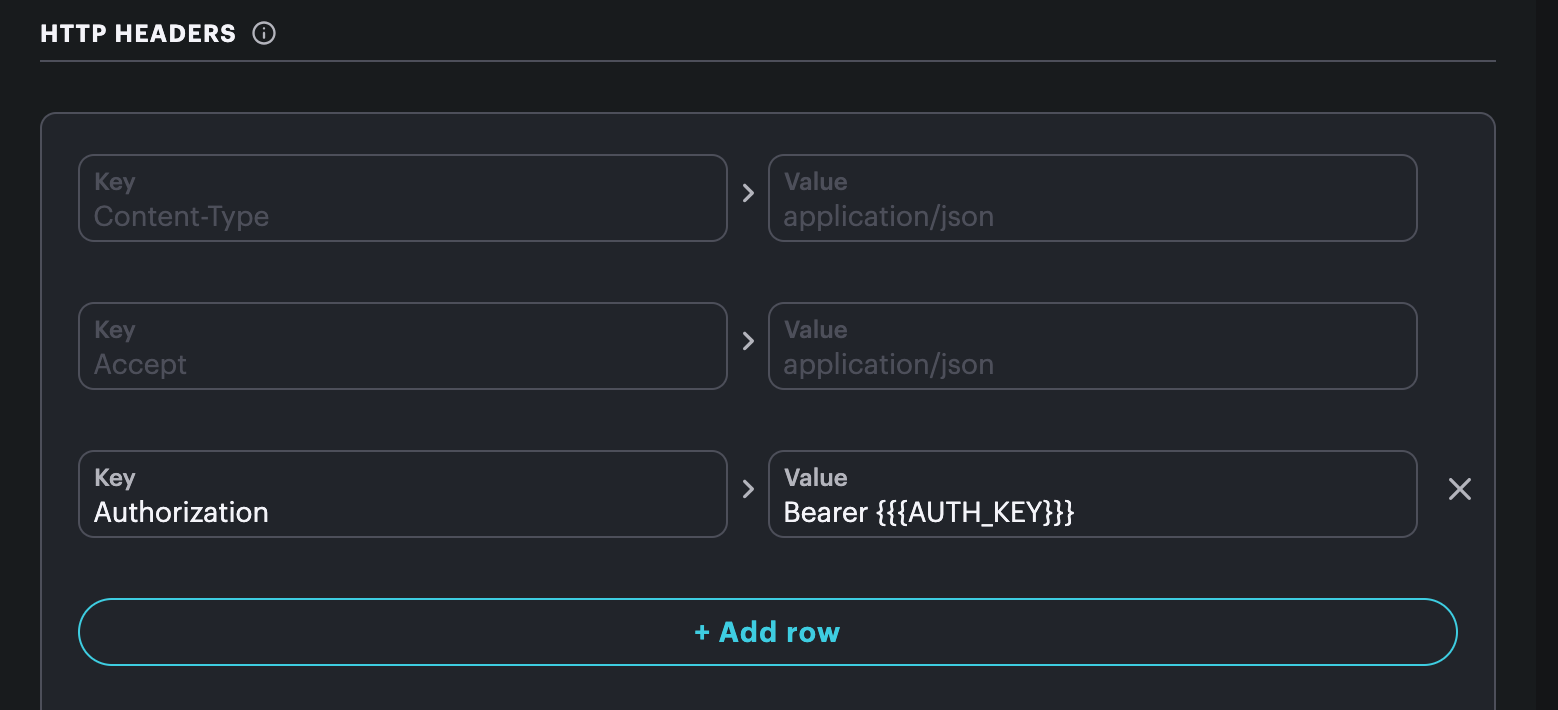The width and height of the screenshot is (1558, 710).
Task: Click the Key label above Content-Type
Action: [115, 182]
